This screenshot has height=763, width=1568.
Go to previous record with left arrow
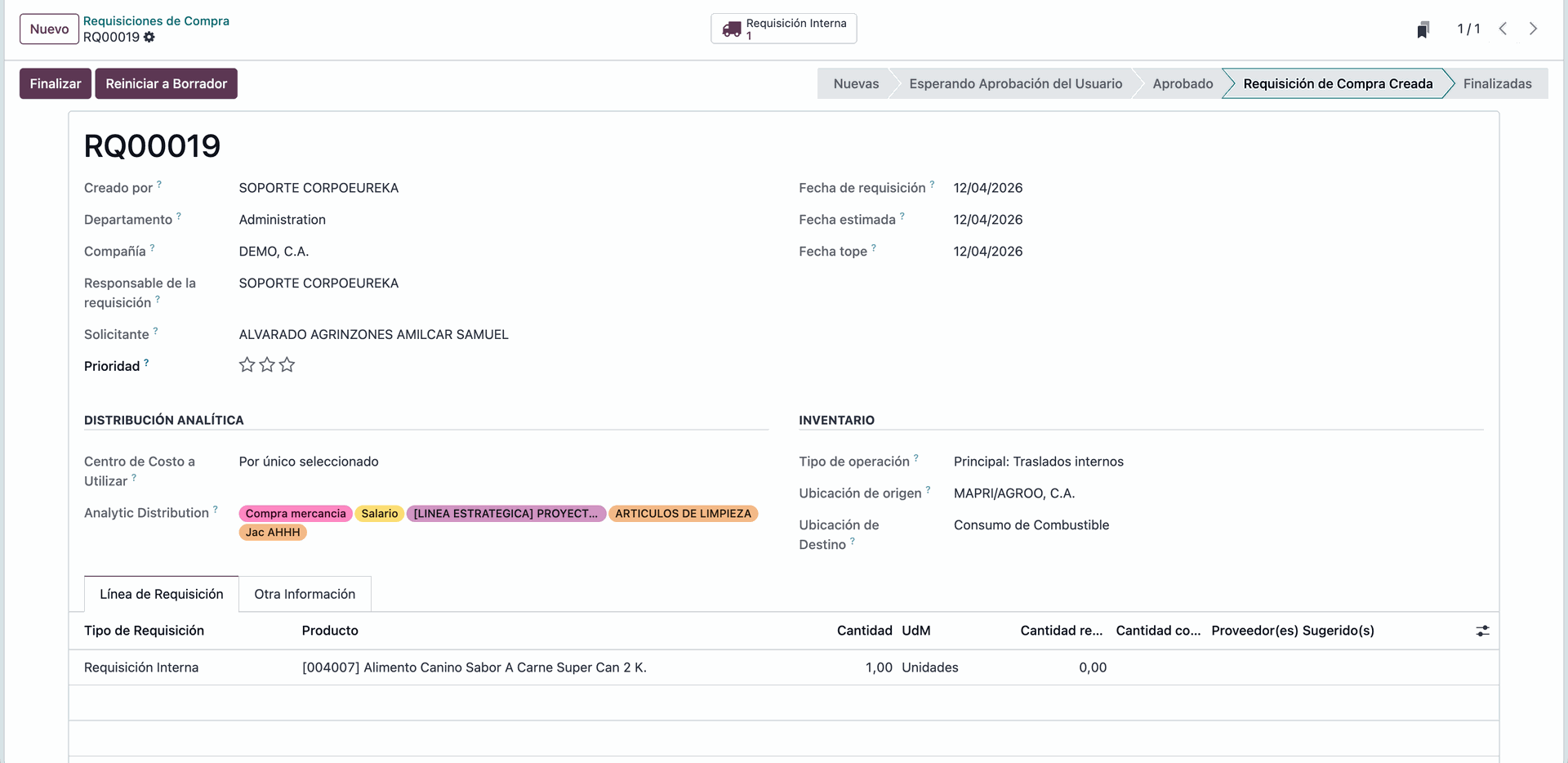[x=1503, y=29]
